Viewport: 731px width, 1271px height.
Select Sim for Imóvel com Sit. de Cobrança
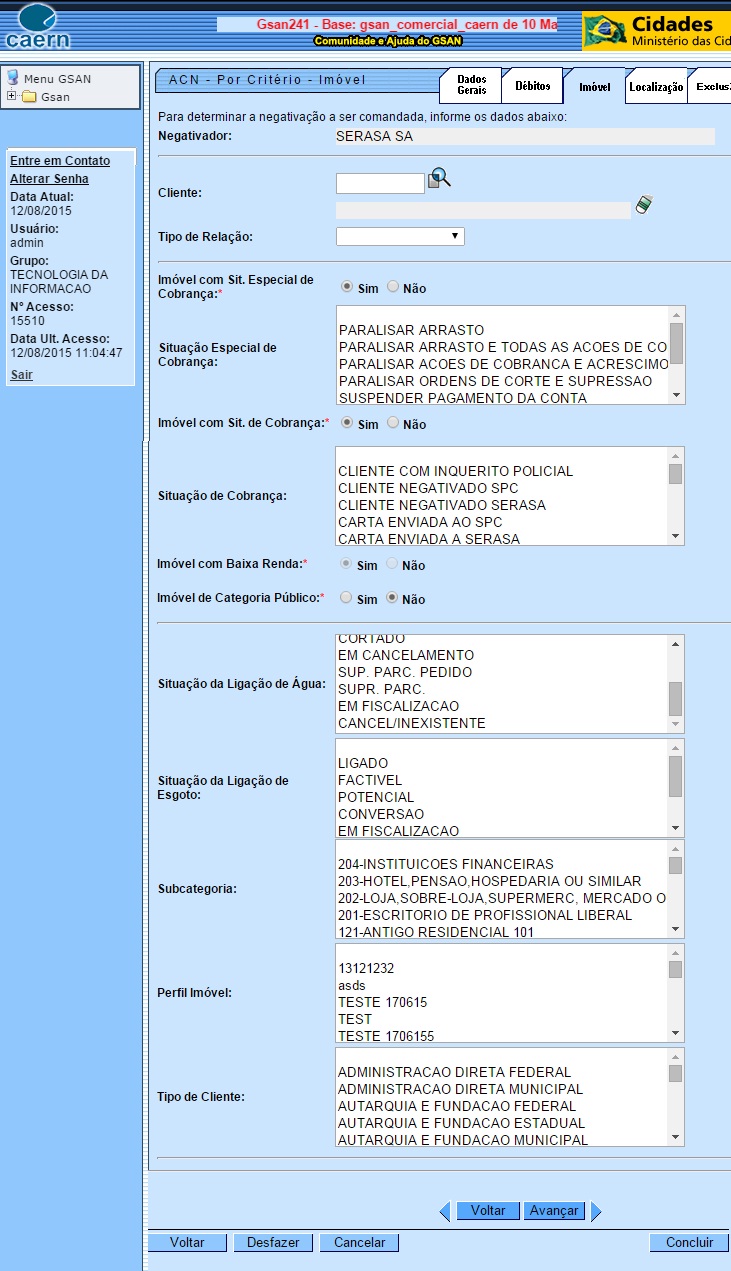[347, 423]
